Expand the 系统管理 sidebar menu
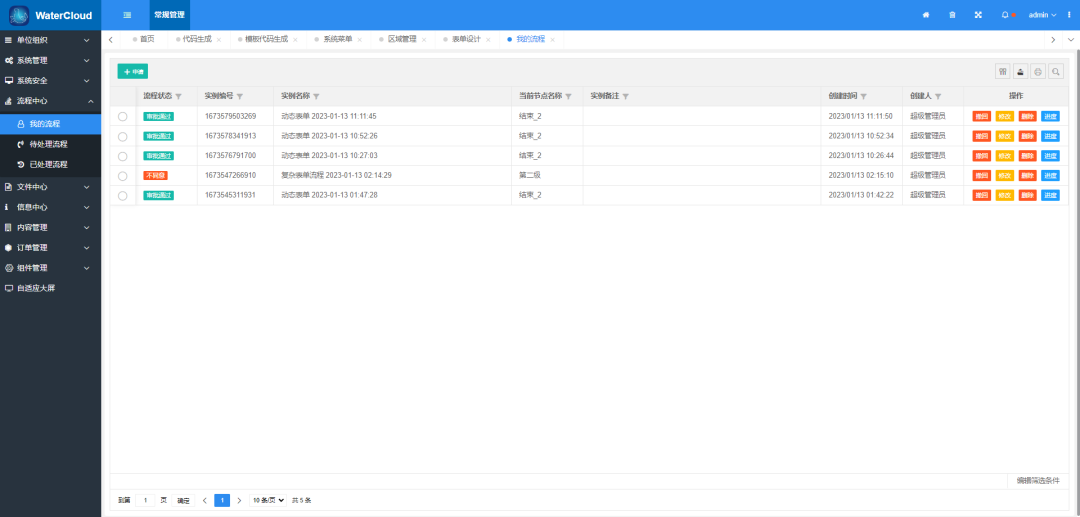The height and width of the screenshot is (517, 1080). point(50,60)
